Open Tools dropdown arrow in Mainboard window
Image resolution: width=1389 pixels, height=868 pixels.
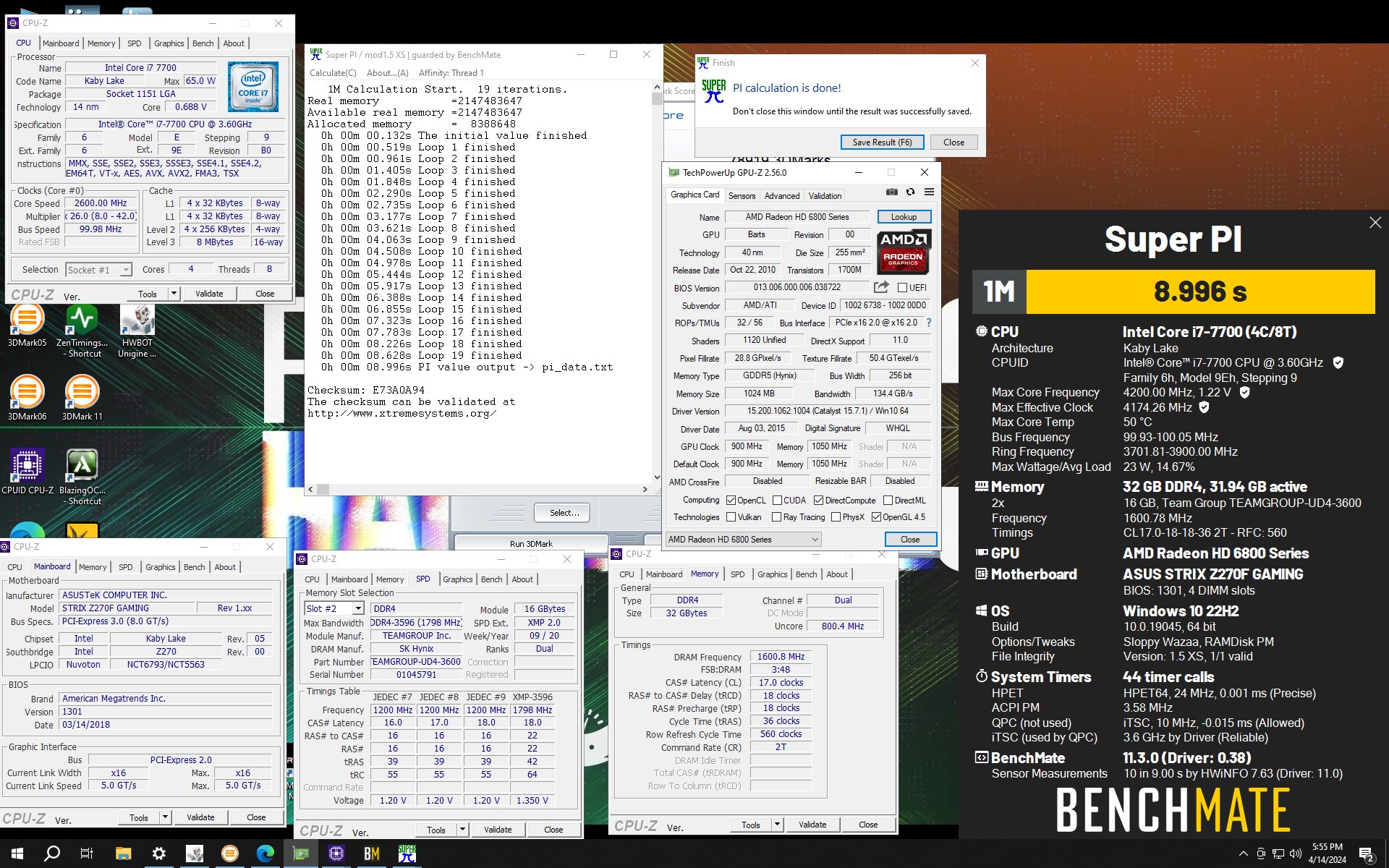pyautogui.click(x=165, y=817)
